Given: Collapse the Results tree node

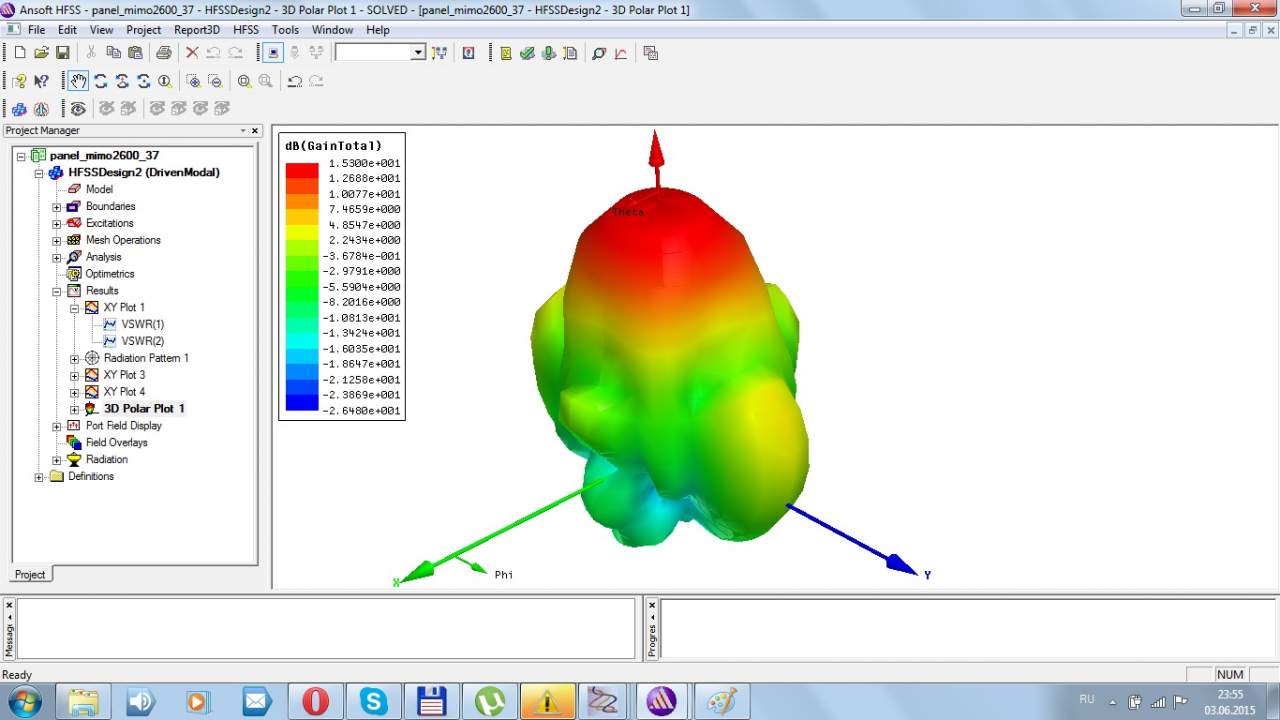Looking at the screenshot, I should [x=57, y=291].
